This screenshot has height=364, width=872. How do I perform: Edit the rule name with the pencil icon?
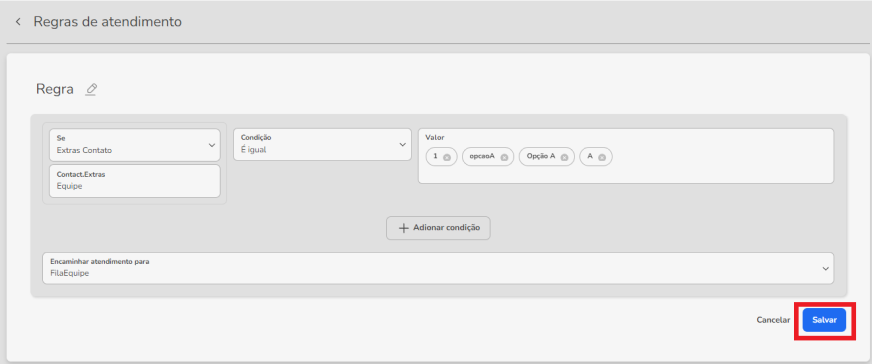coord(91,89)
